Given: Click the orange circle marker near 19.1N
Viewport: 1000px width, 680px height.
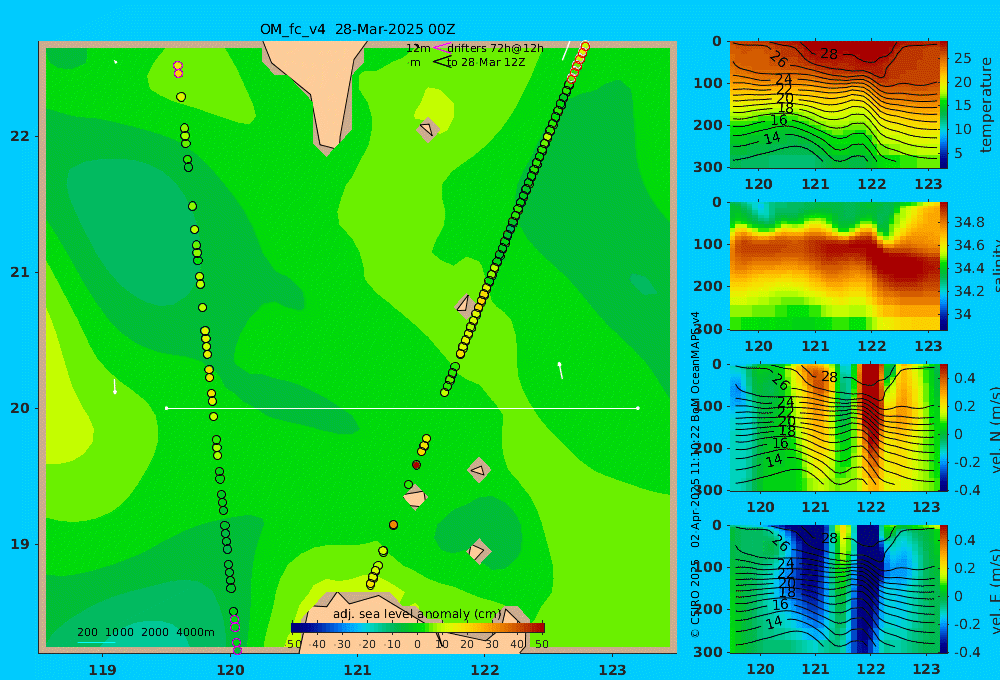Looking at the screenshot, I should tap(393, 525).
